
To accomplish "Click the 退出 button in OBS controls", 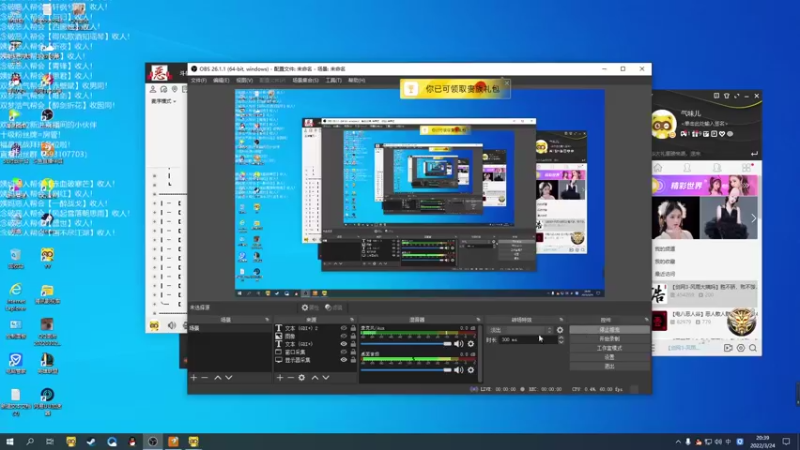I will [x=610, y=366].
